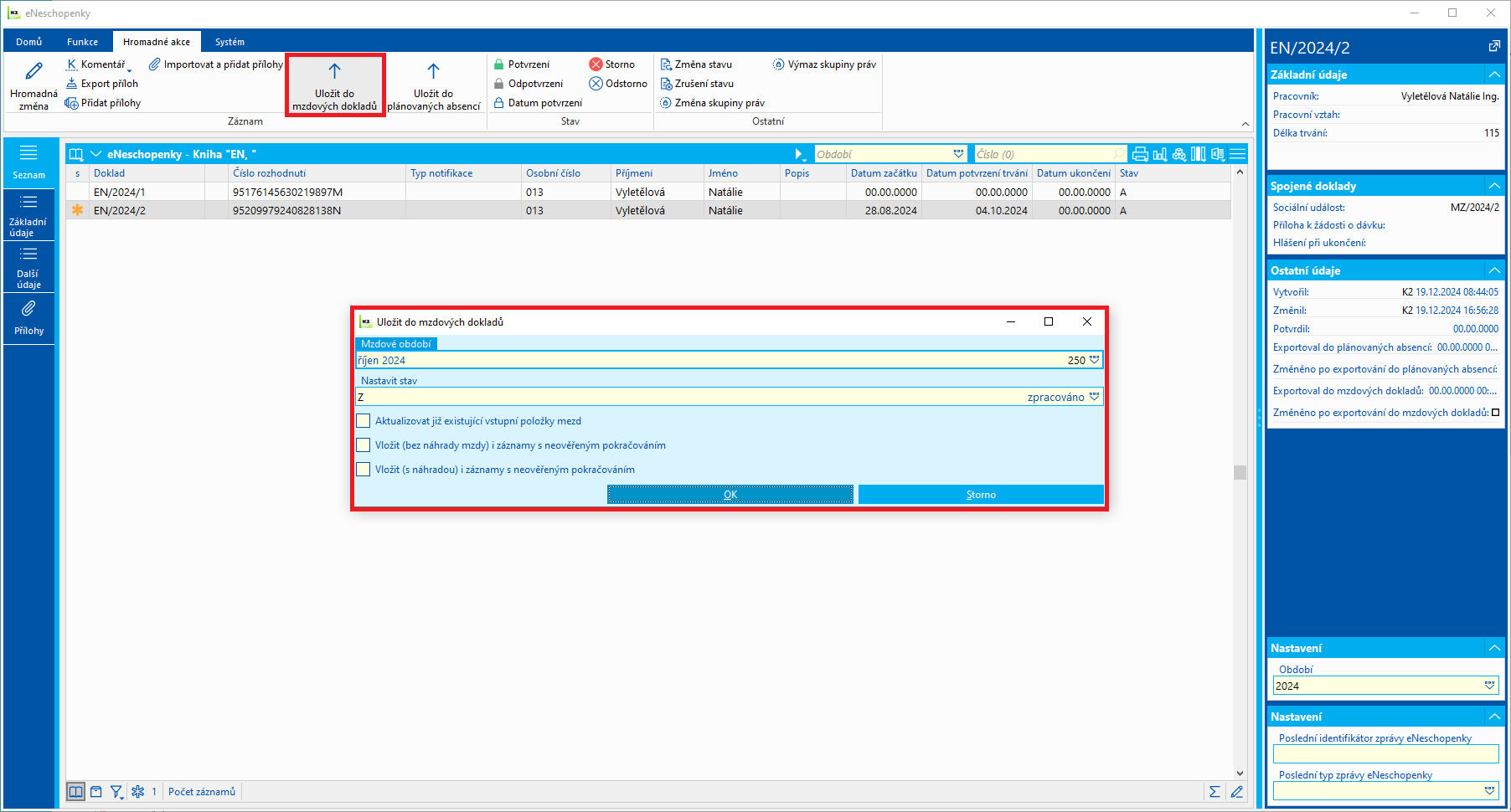Open Další údaje in left sidebar
This screenshot has height=812, width=1511.
[29, 267]
